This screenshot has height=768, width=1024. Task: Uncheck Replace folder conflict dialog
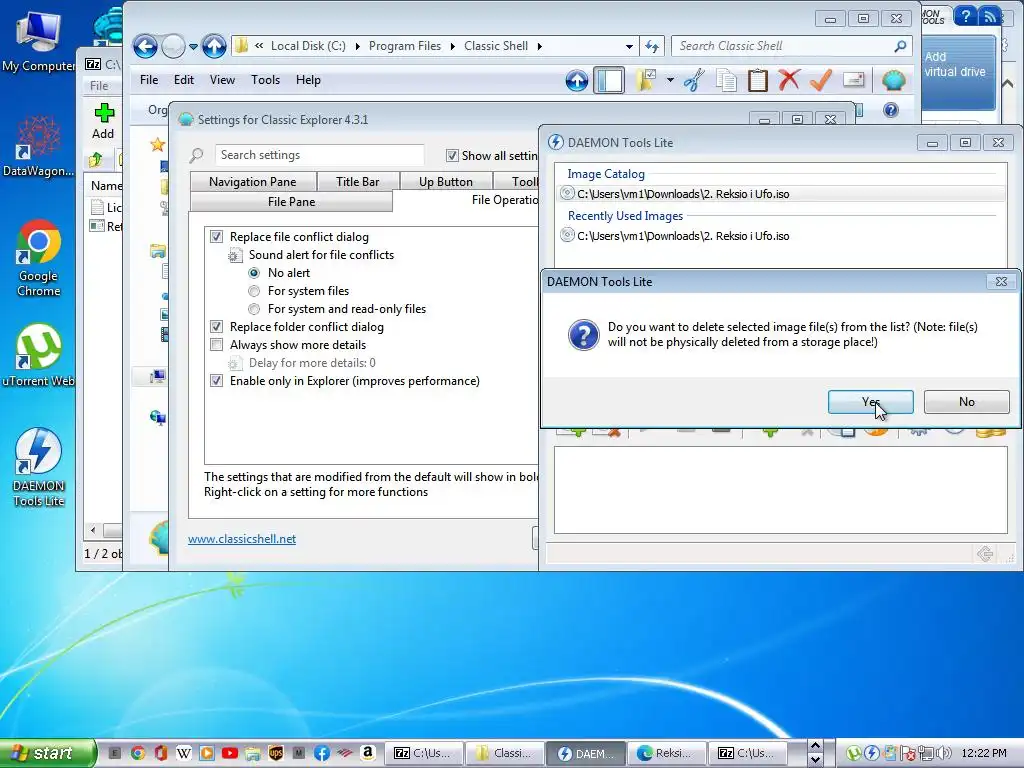click(x=216, y=327)
